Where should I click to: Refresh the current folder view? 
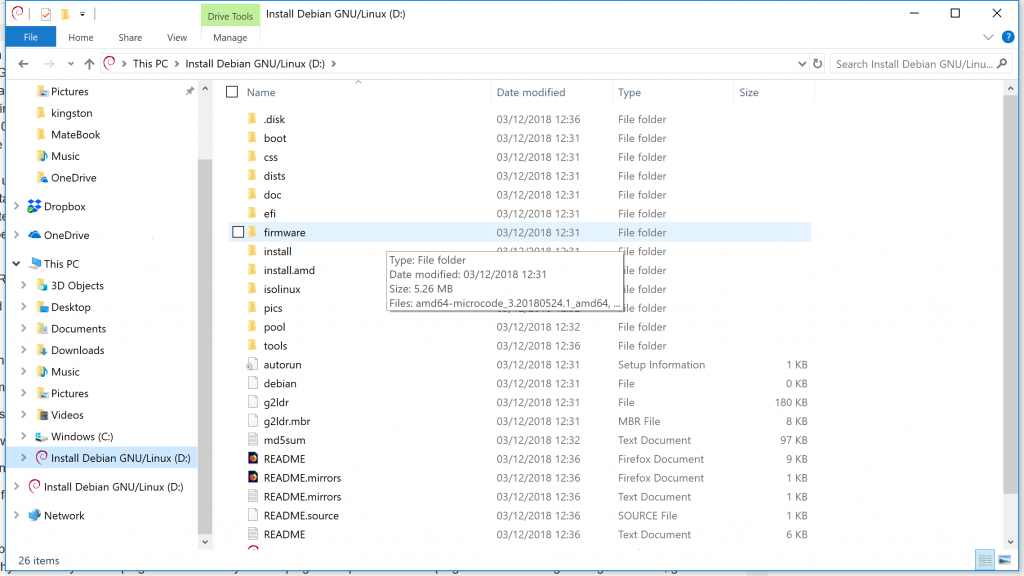coord(817,64)
